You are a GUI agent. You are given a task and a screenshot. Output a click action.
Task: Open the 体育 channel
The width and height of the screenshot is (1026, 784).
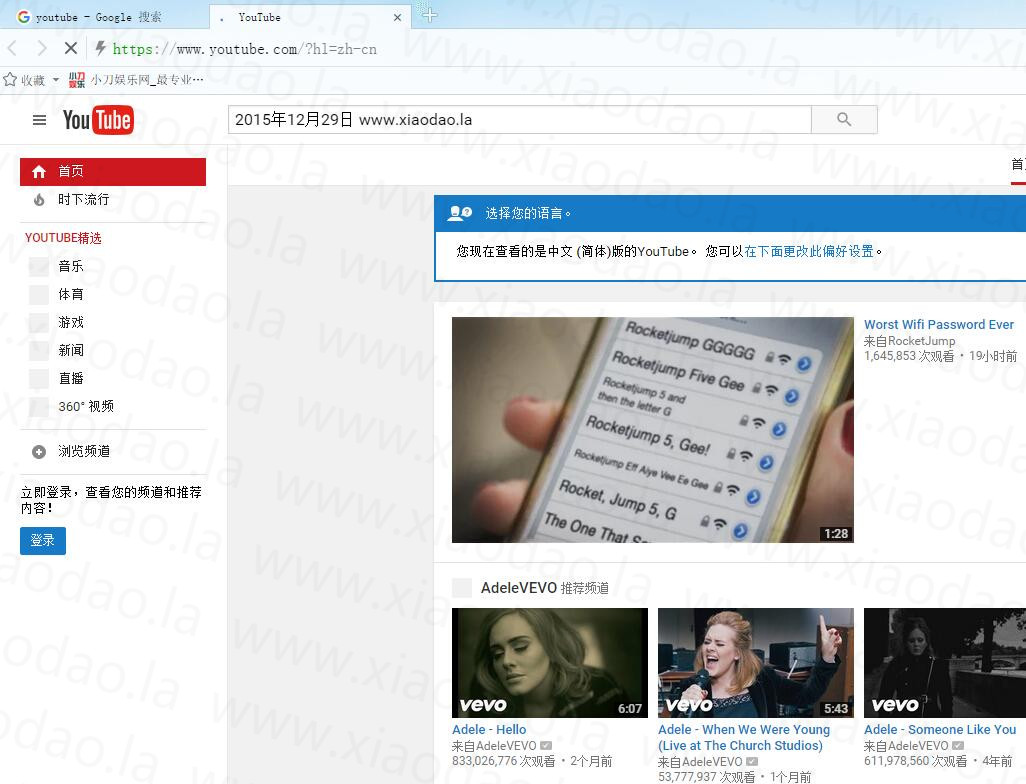[x=71, y=294]
